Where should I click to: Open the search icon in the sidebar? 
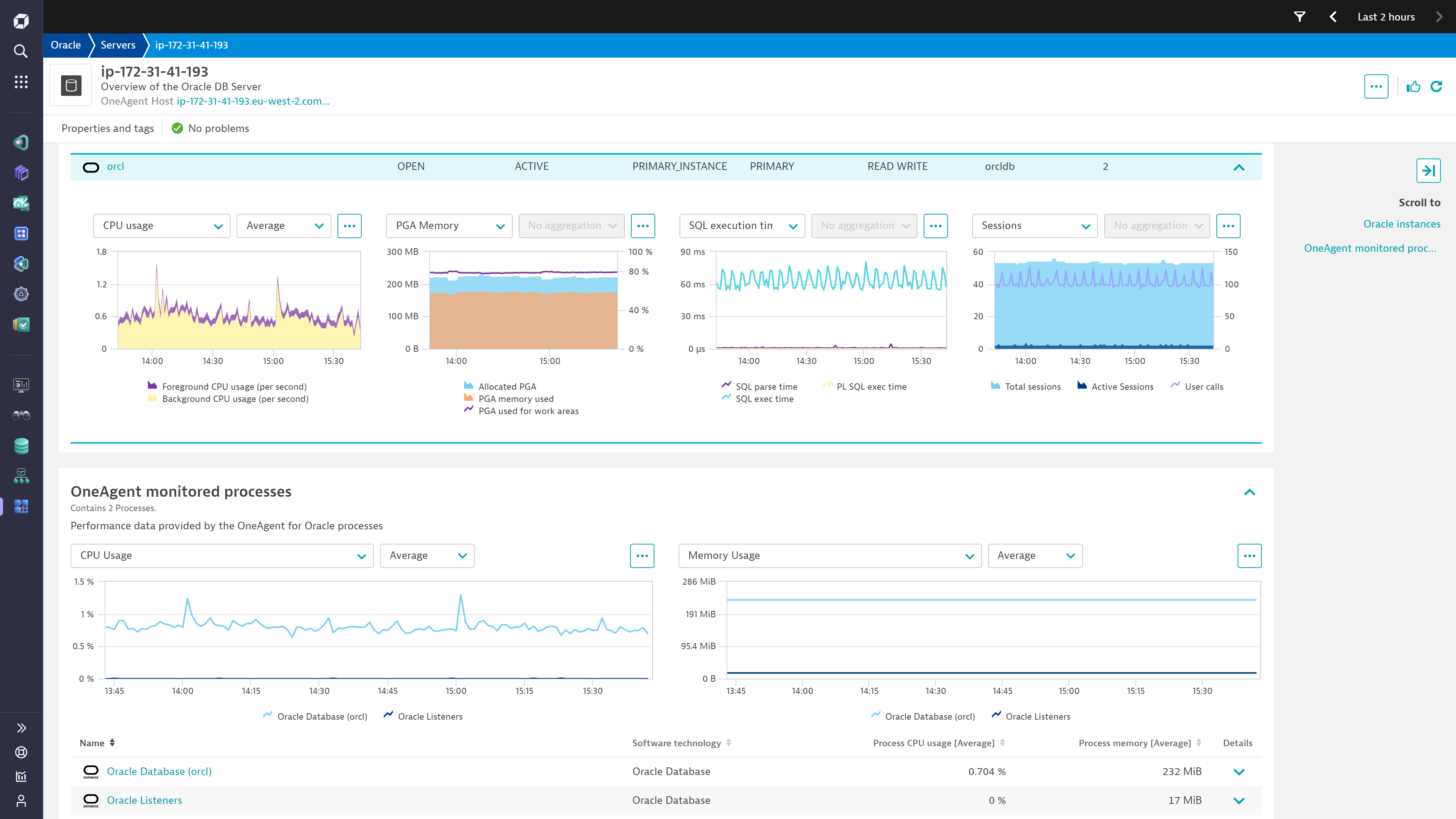(x=21, y=52)
